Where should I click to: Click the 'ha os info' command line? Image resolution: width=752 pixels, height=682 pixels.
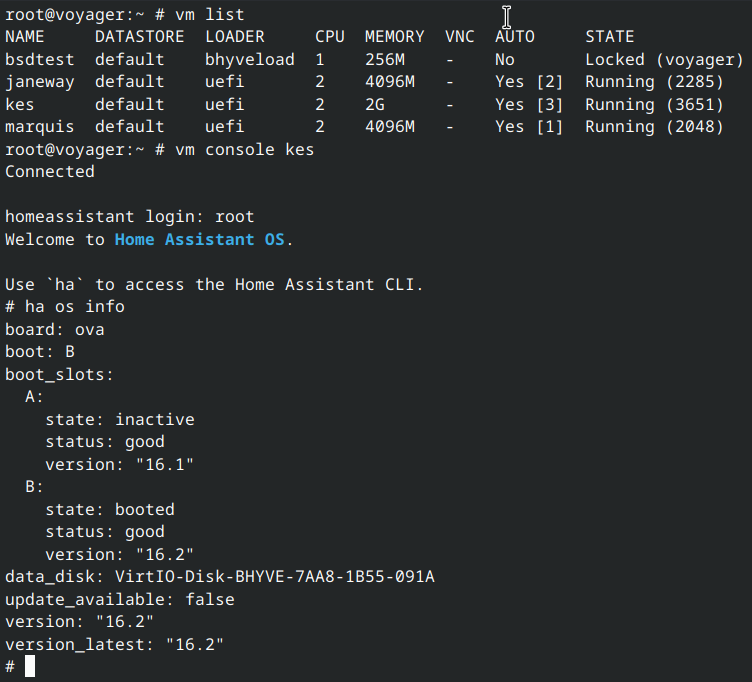pos(75,307)
